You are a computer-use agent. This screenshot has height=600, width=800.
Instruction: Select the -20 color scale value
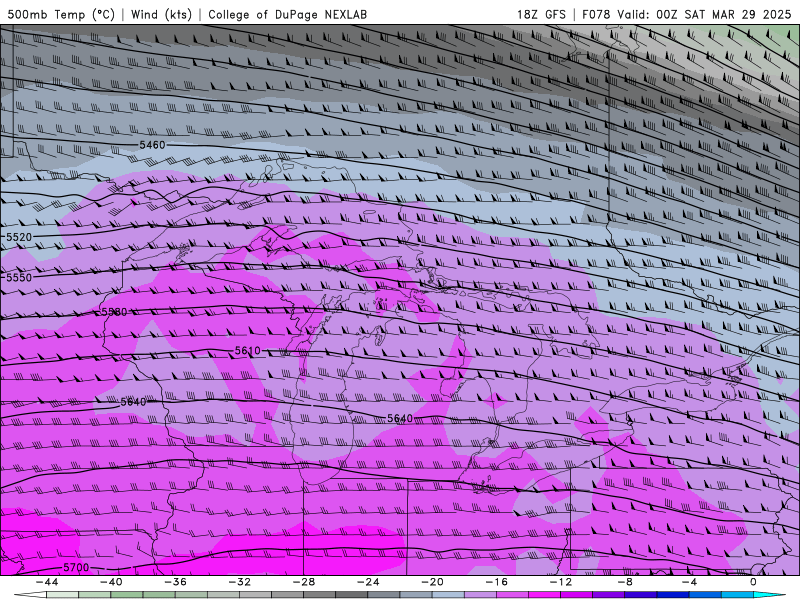432,582
